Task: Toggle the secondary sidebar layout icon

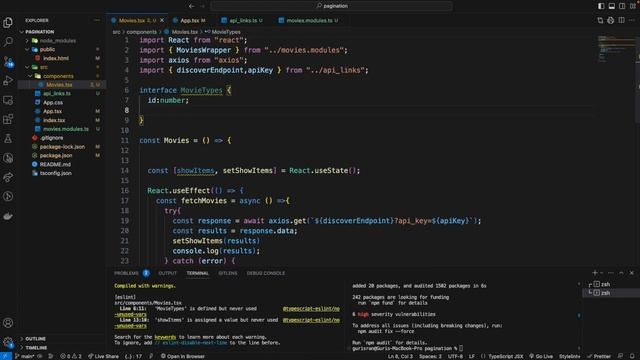Action: 622,6
